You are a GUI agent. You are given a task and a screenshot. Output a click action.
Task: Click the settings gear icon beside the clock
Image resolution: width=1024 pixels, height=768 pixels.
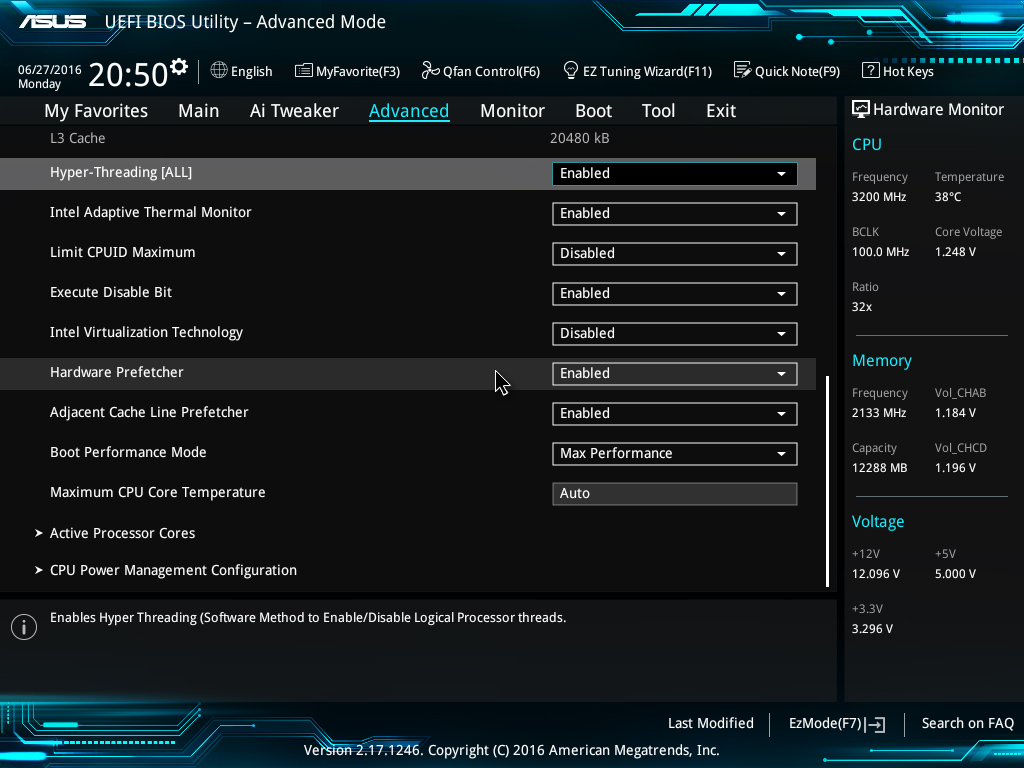[179, 67]
